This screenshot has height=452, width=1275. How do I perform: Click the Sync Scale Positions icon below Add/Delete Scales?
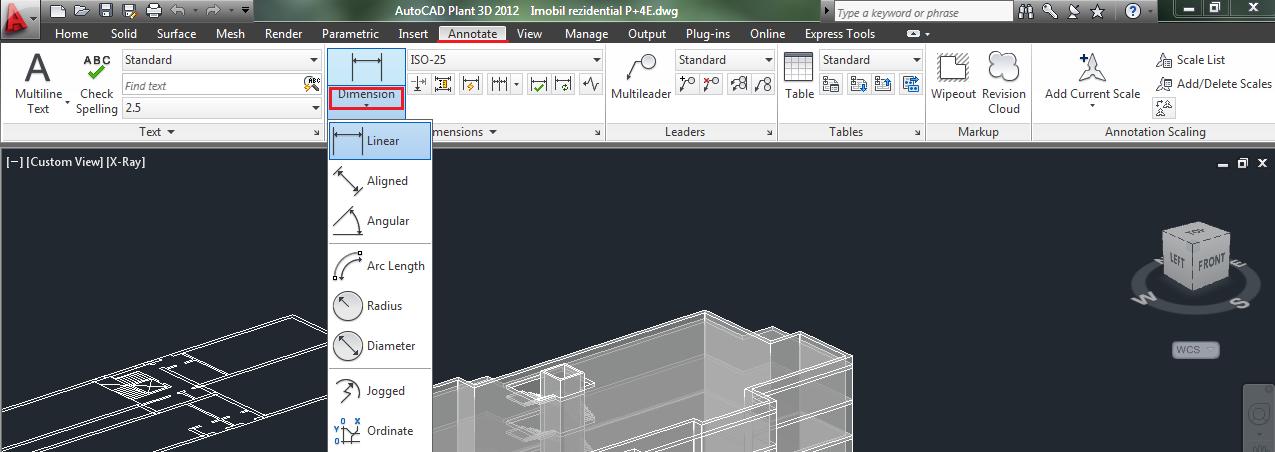[x=1164, y=106]
